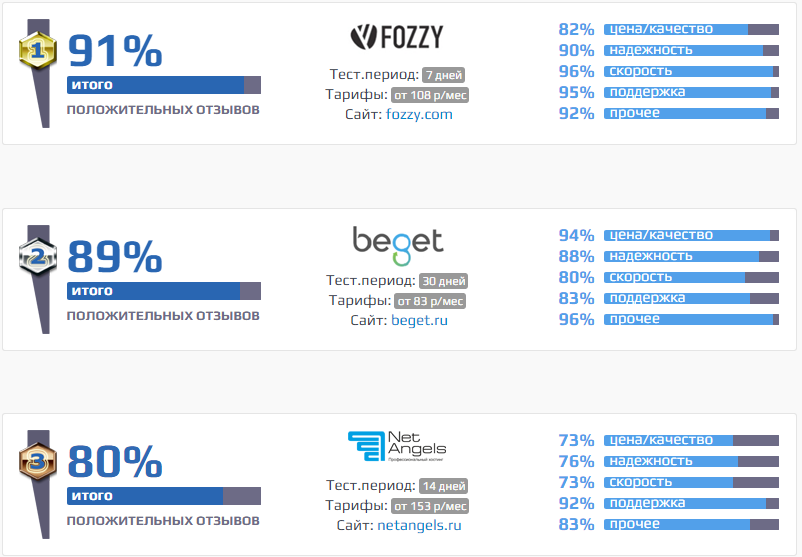The height and width of the screenshot is (557, 802).
Task: Click the silver second place medal badge
Action: coord(37,256)
